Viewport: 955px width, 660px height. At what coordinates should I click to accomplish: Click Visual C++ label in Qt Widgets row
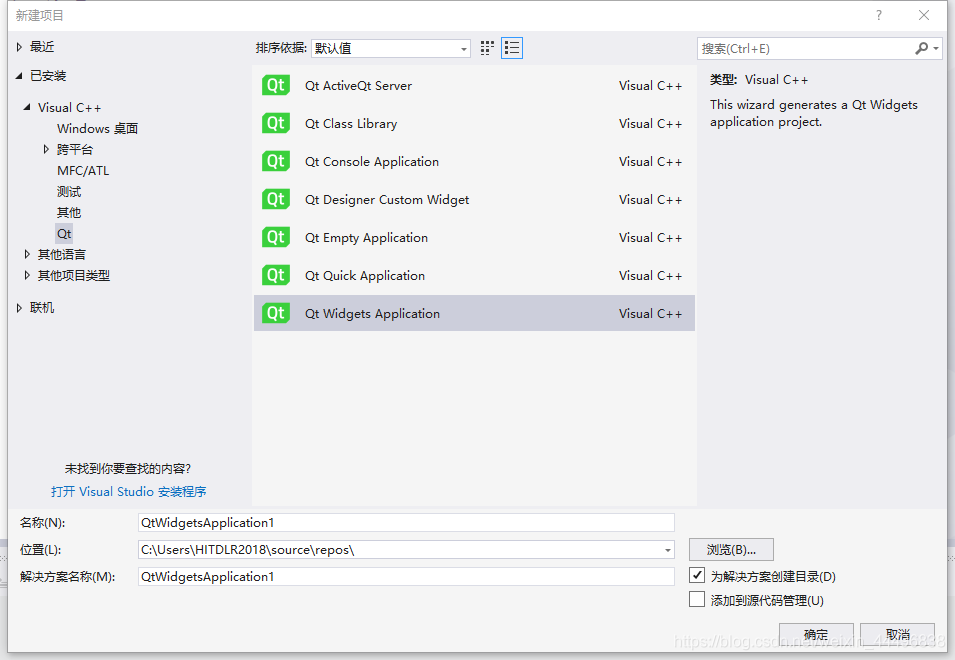coord(650,314)
